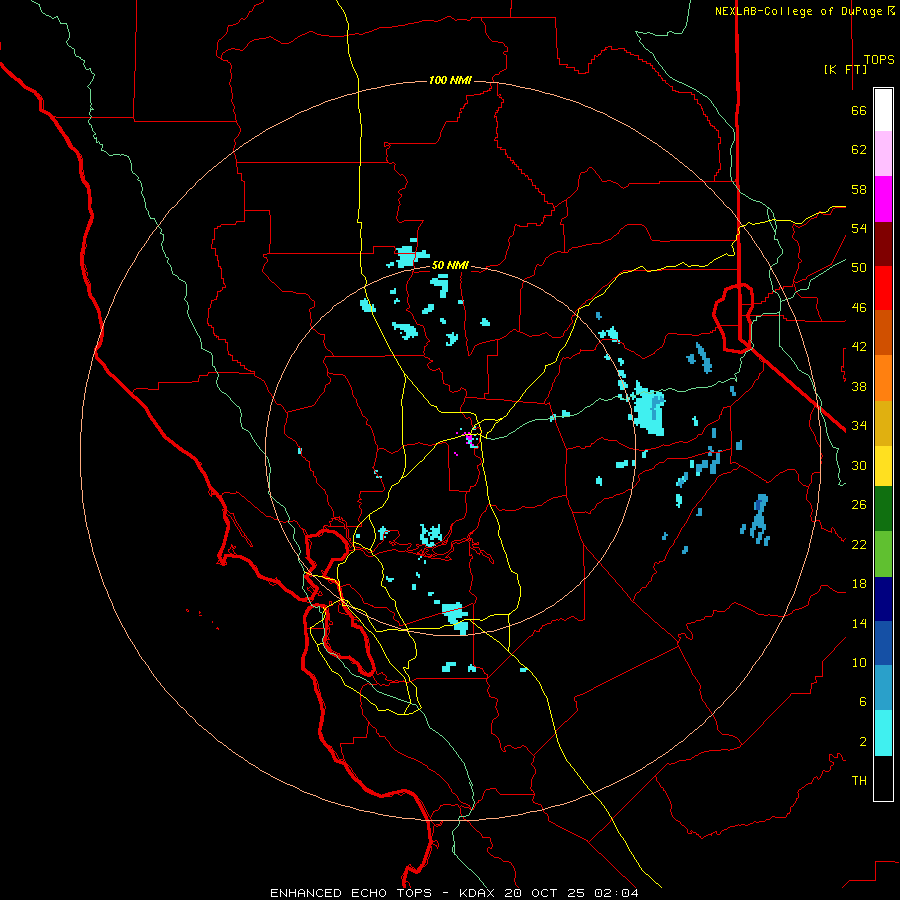Click the legend value "34"
The width and height of the screenshot is (900, 900).
click(859, 426)
